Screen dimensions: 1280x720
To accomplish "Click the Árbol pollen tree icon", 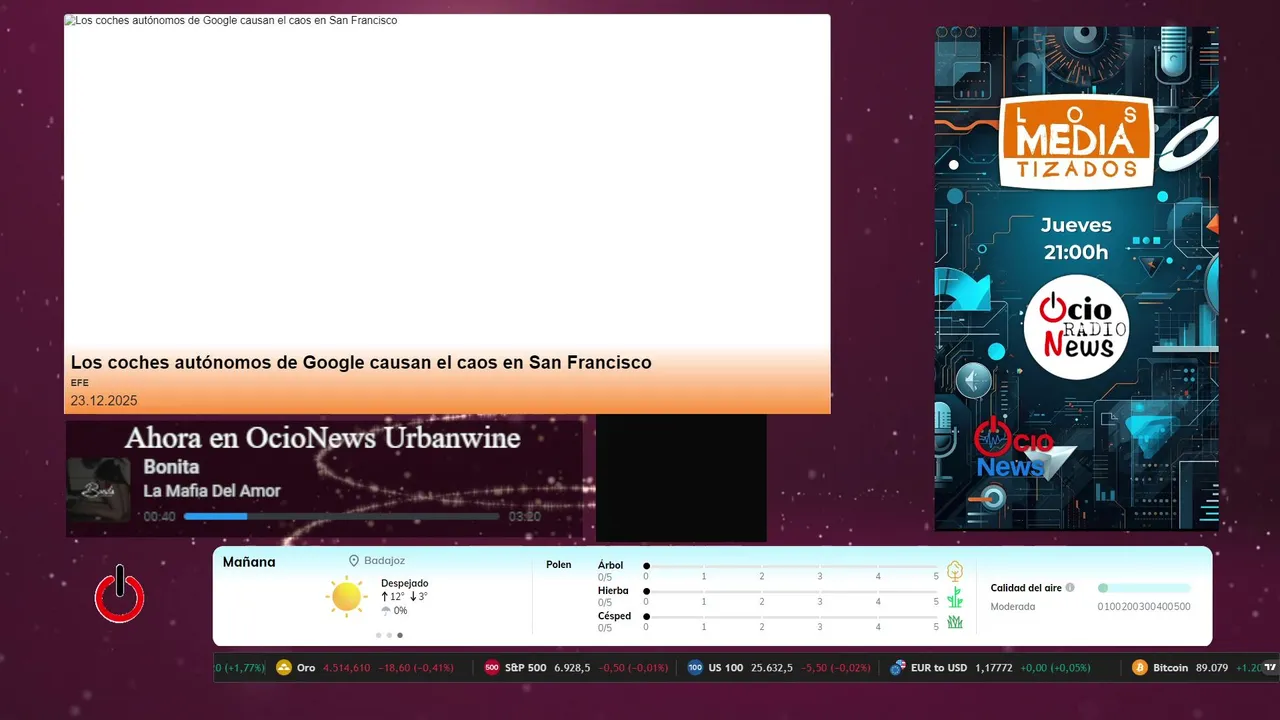I will point(955,571).
